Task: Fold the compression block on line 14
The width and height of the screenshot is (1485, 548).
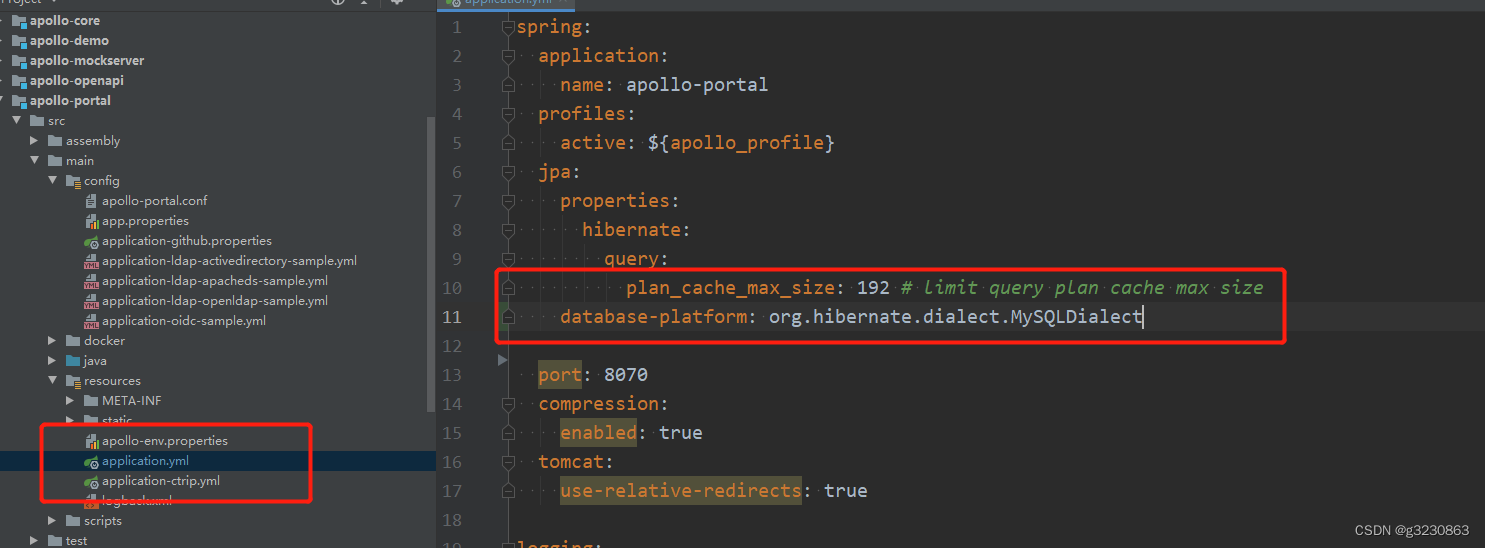Action: coord(508,405)
